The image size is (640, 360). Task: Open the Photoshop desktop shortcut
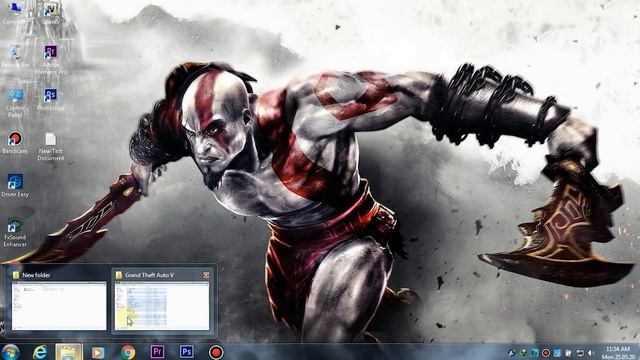[51, 99]
